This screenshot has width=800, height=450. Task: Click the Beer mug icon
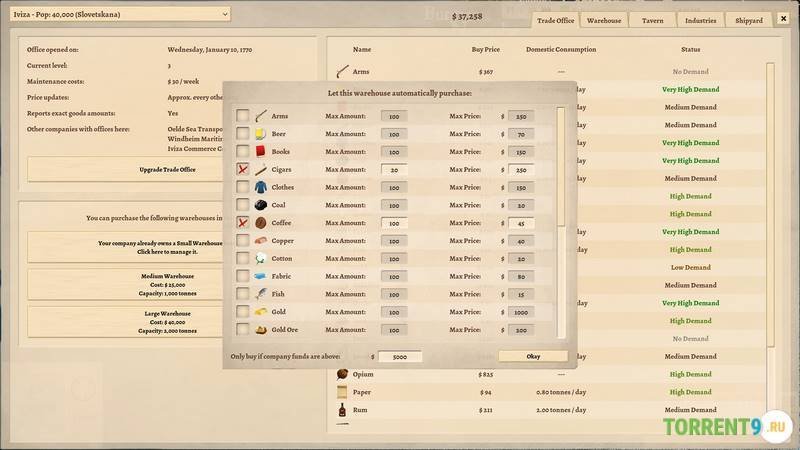coord(260,134)
